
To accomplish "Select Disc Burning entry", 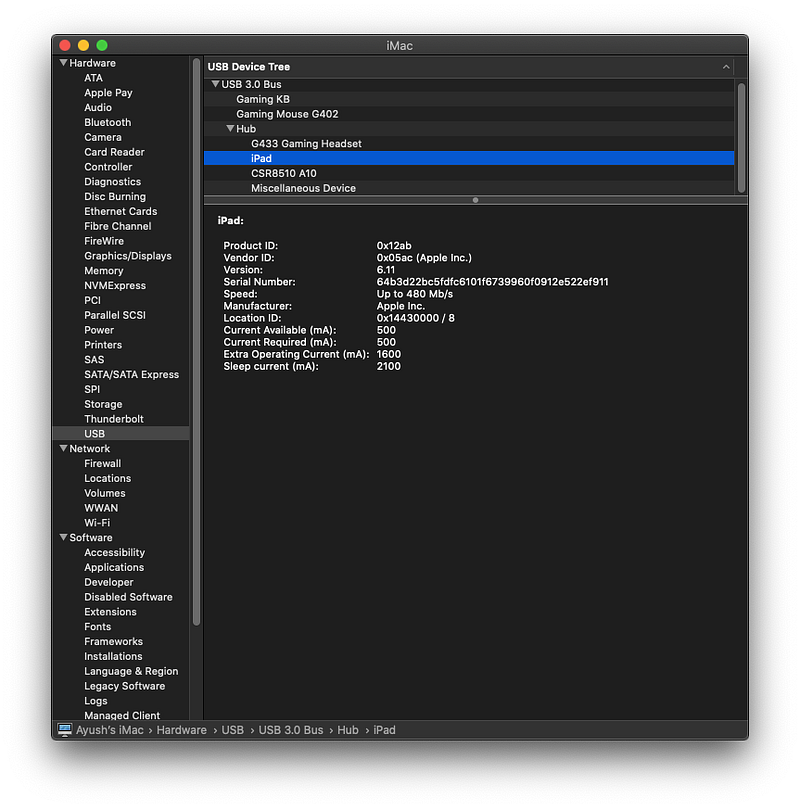I will 115,196.
